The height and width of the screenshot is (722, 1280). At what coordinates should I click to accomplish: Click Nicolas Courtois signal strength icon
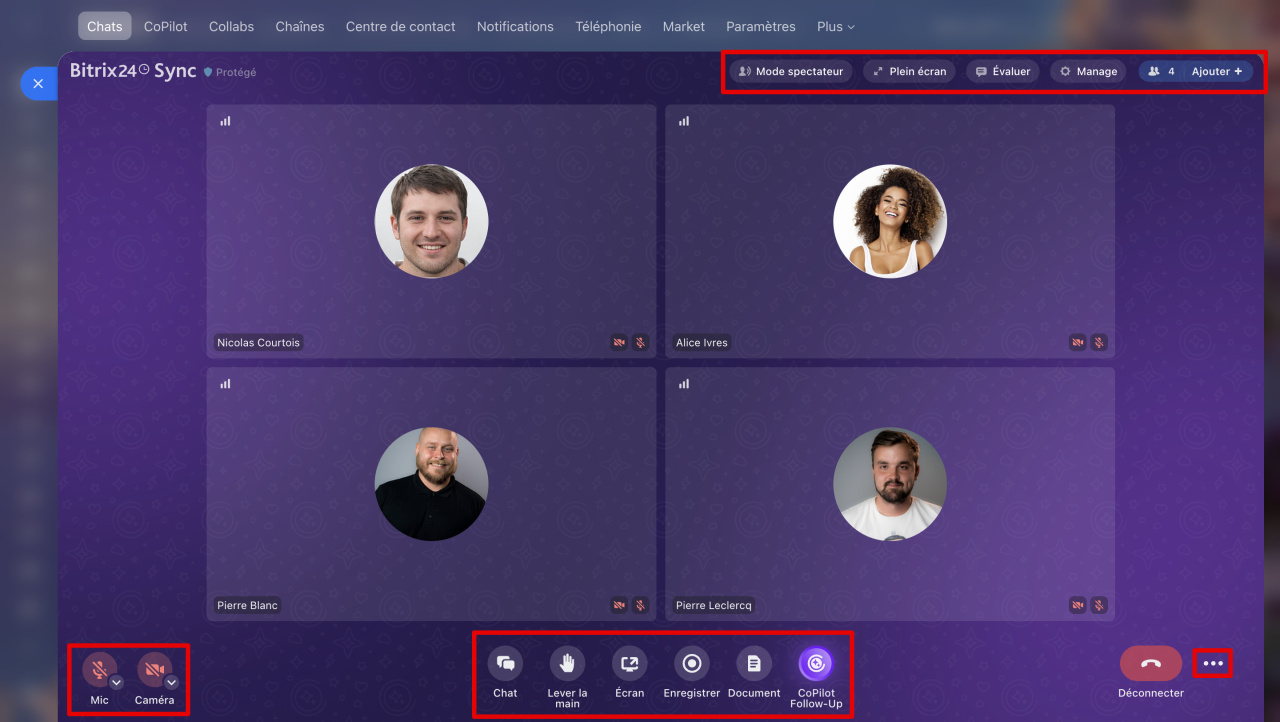(x=225, y=121)
